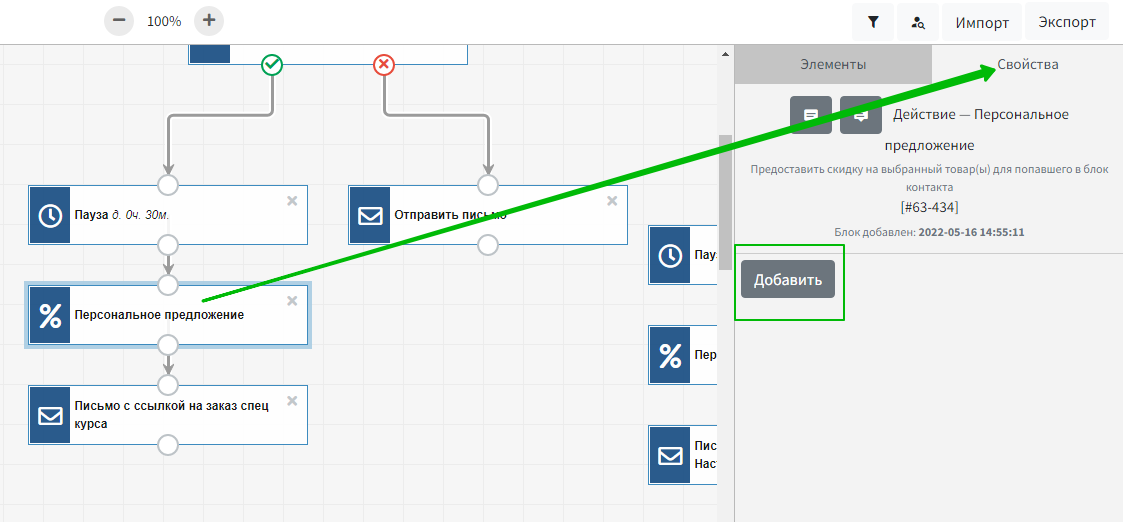
Task: Close the Персональное предложение block
Action: (292, 301)
